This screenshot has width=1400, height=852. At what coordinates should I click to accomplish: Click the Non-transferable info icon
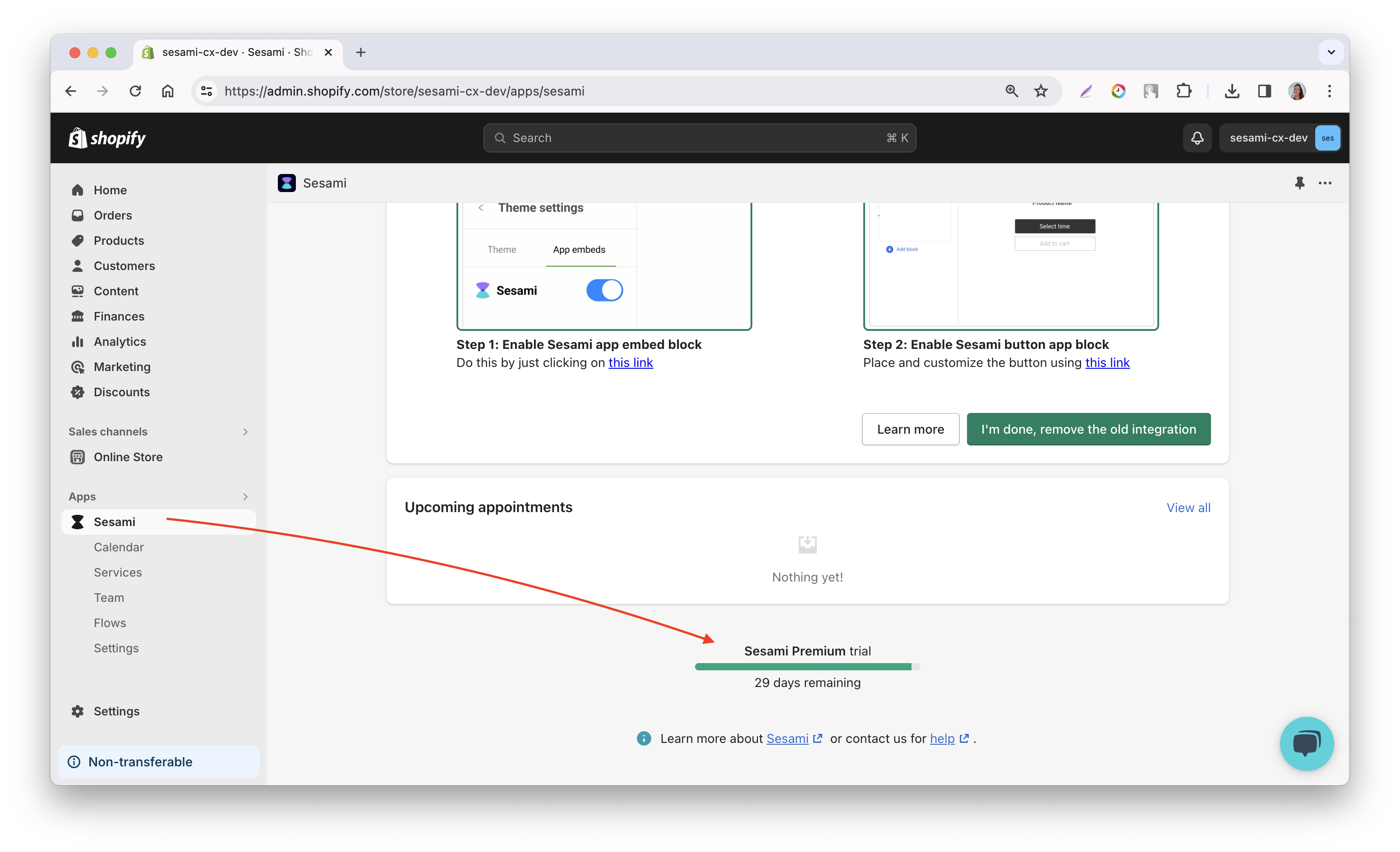[x=74, y=762]
